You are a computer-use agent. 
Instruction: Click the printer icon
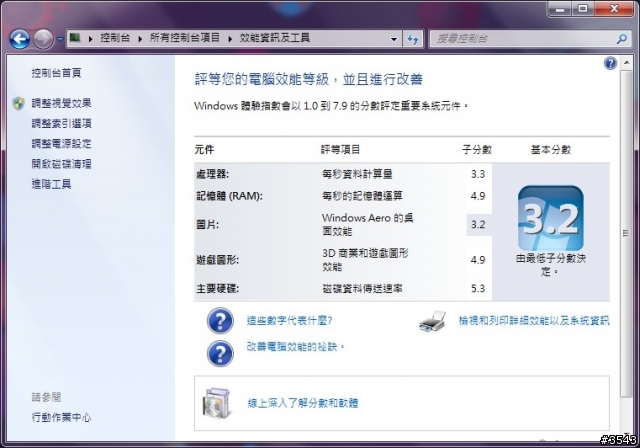point(432,321)
